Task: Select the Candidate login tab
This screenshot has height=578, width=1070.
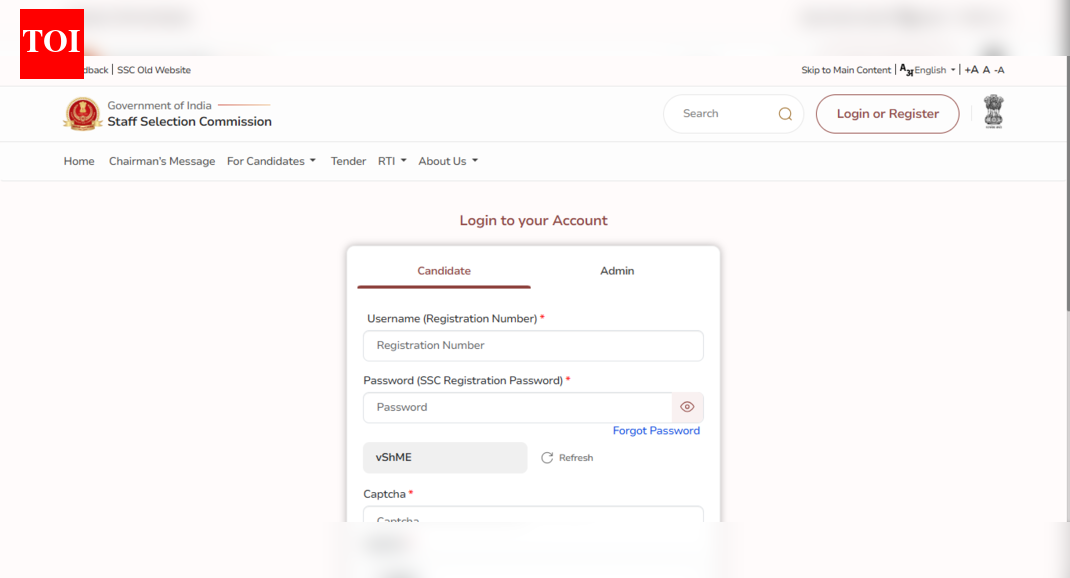Action: [444, 271]
